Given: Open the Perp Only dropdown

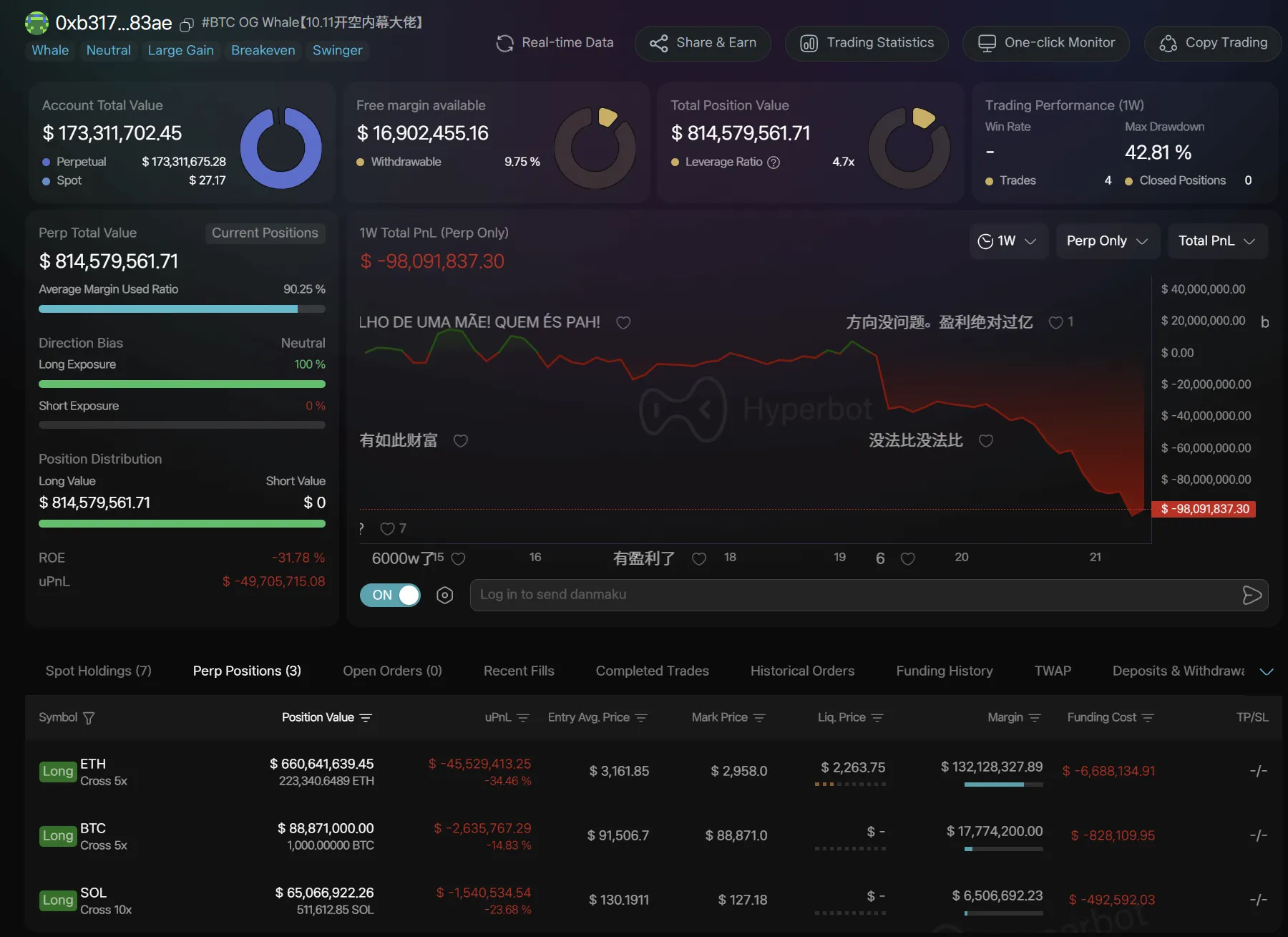Looking at the screenshot, I should (1106, 241).
